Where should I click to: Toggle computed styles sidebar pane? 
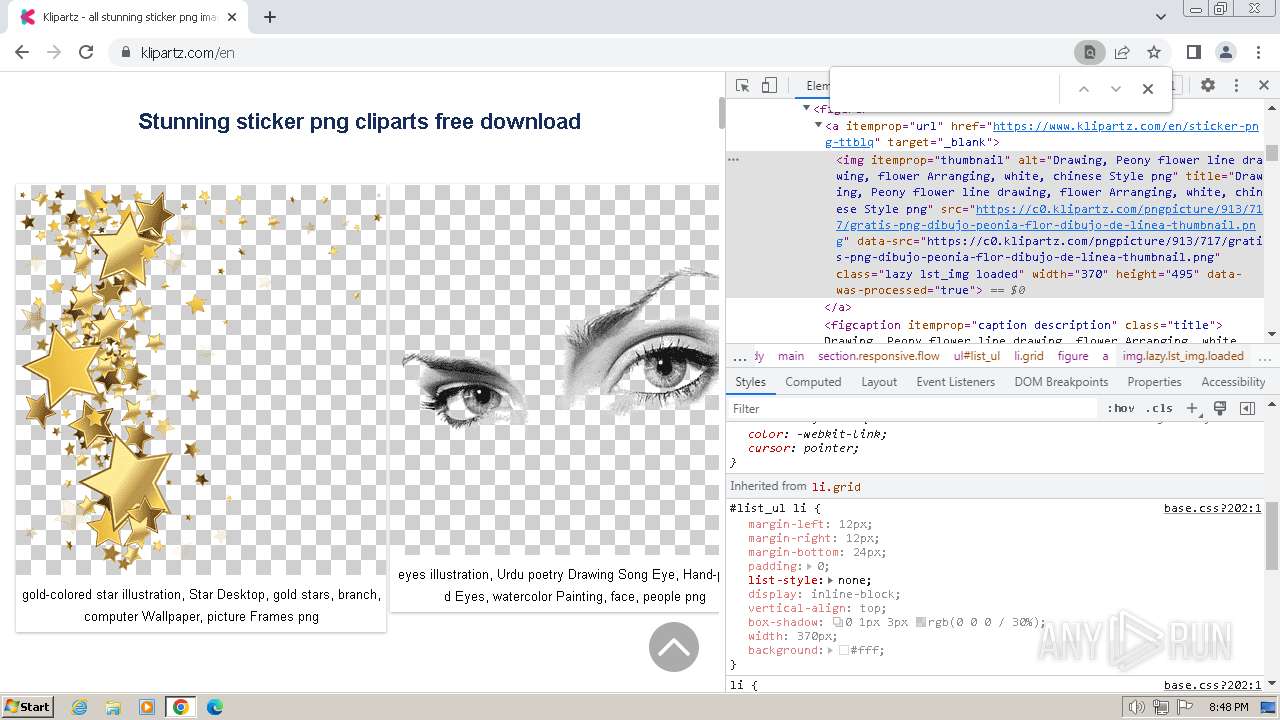1247,408
